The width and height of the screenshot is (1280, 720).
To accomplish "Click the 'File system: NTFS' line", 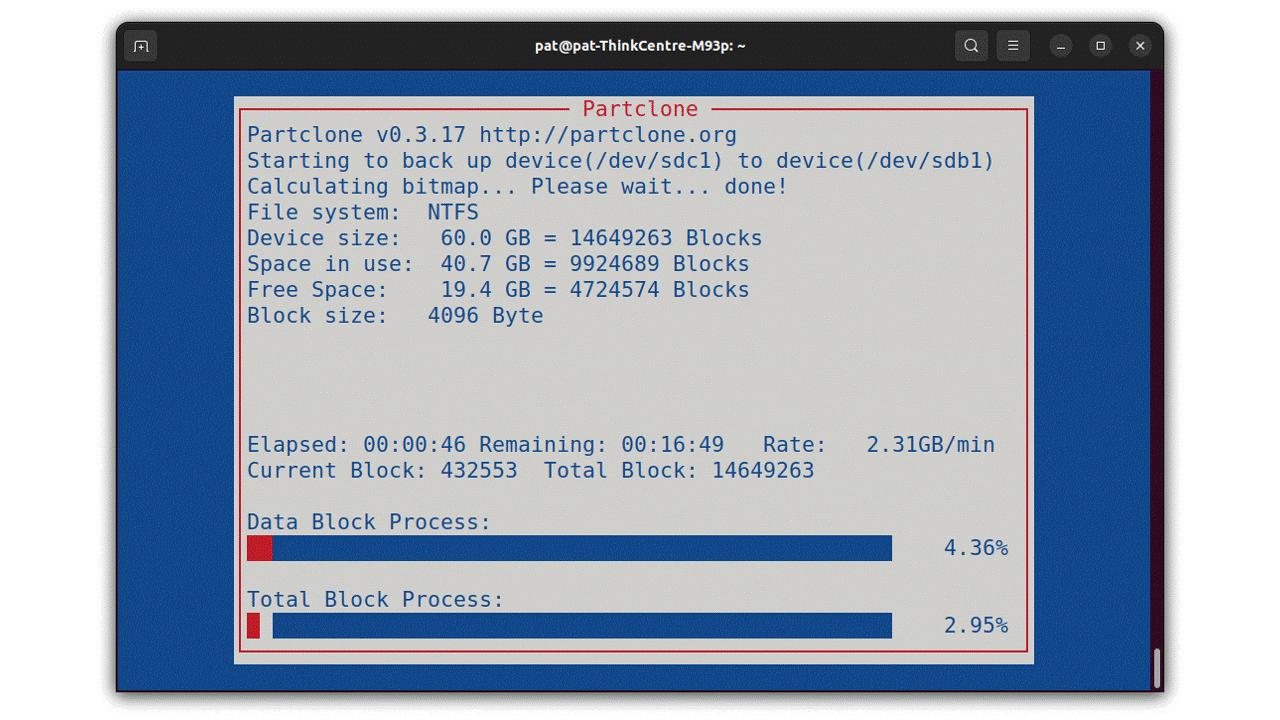I will (363, 213).
